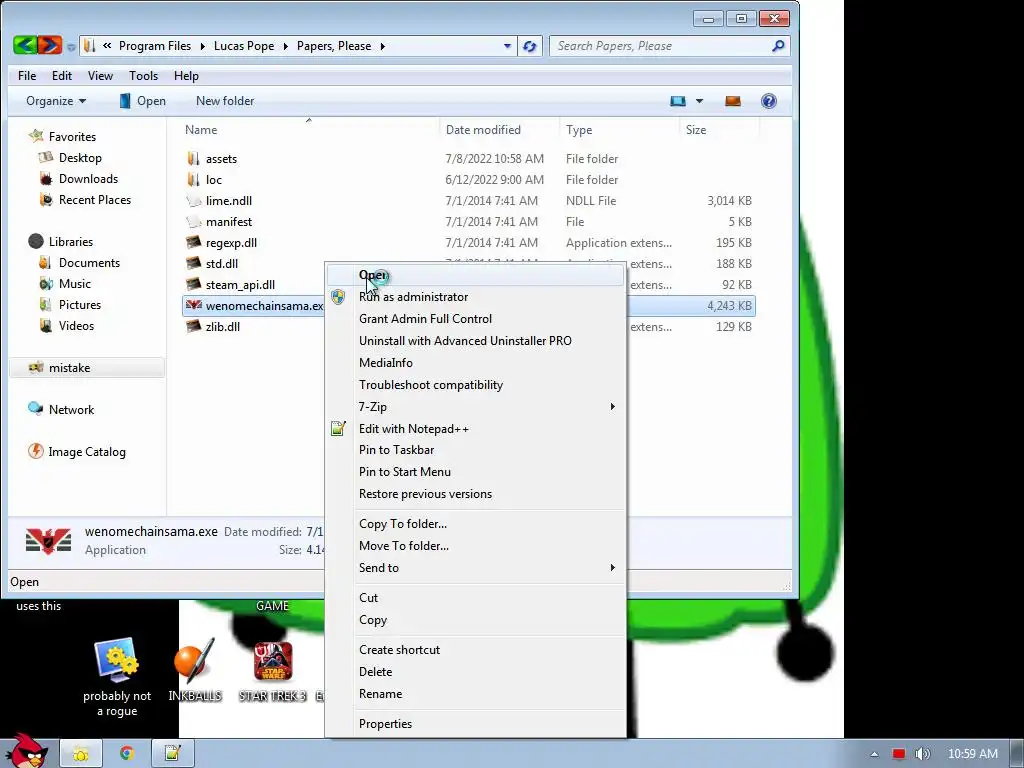Click Program Files breadcrumb

tap(155, 46)
